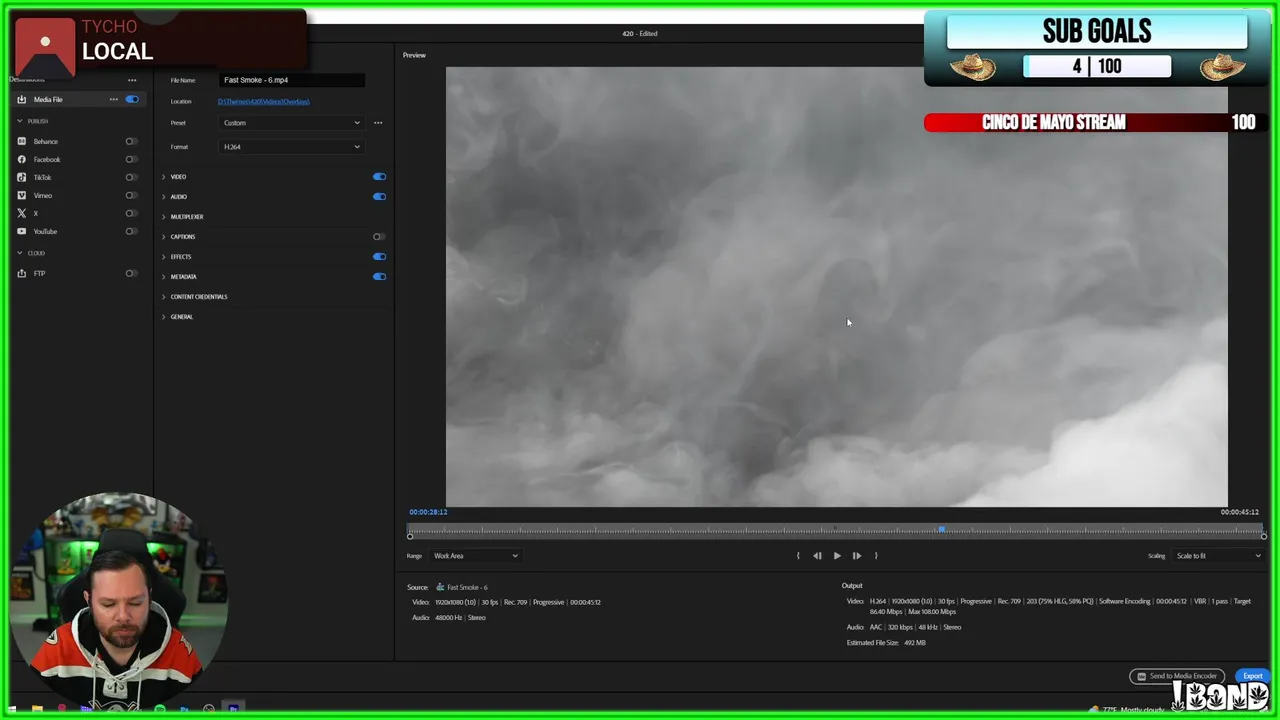Click the preview timeline scrub bar
The height and width of the screenshot is (720, 1280).
[836, 530]
